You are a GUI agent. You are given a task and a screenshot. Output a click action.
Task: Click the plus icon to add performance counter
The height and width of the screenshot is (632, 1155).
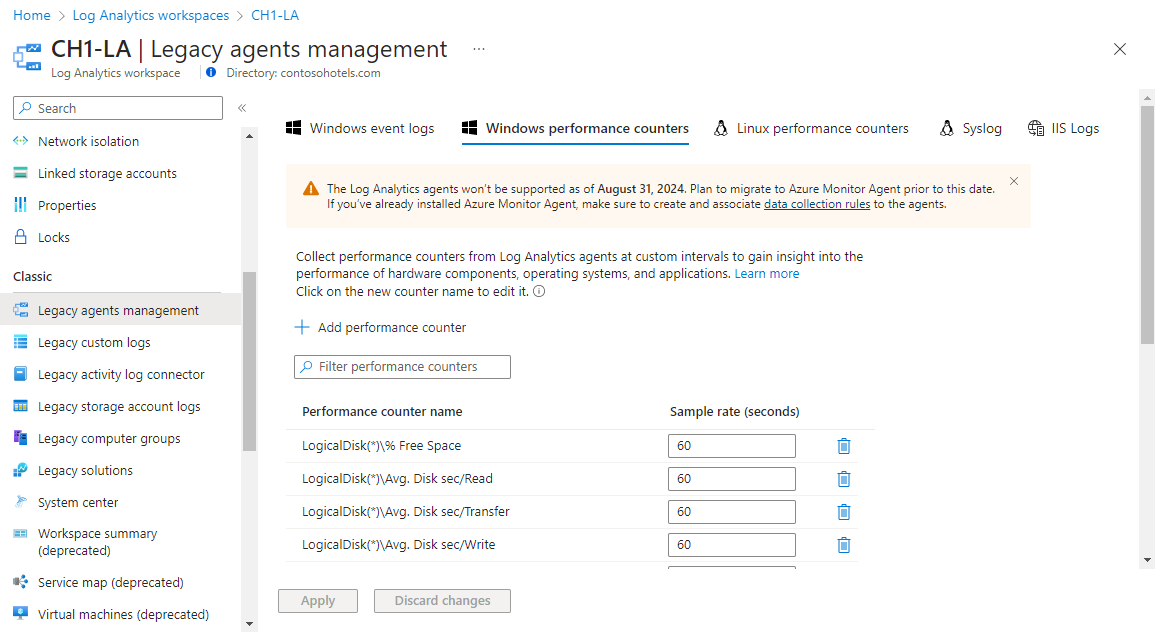point(302,327)
